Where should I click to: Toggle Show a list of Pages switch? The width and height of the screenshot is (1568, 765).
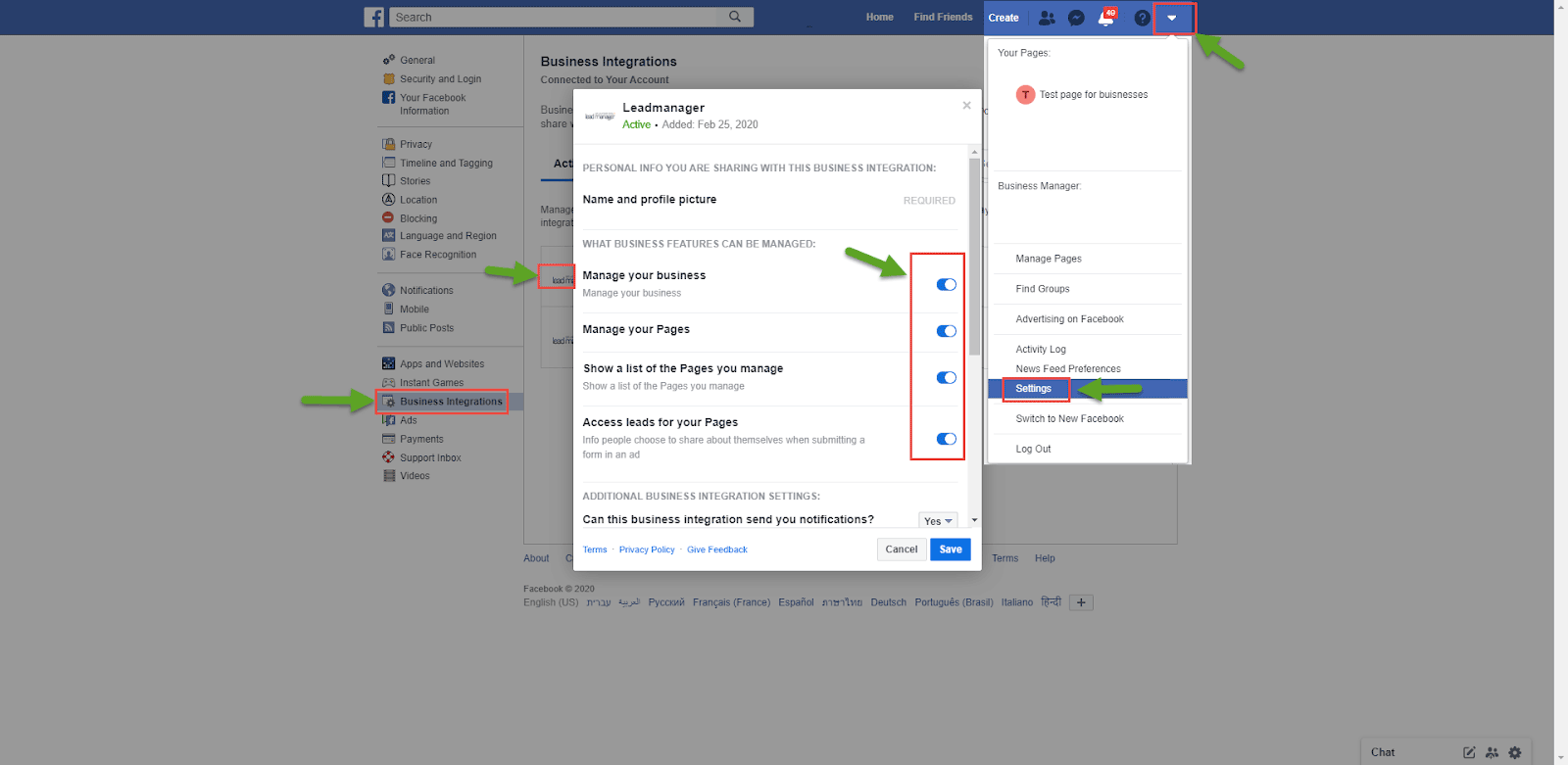pyautogui.click(x=946, y=378)
